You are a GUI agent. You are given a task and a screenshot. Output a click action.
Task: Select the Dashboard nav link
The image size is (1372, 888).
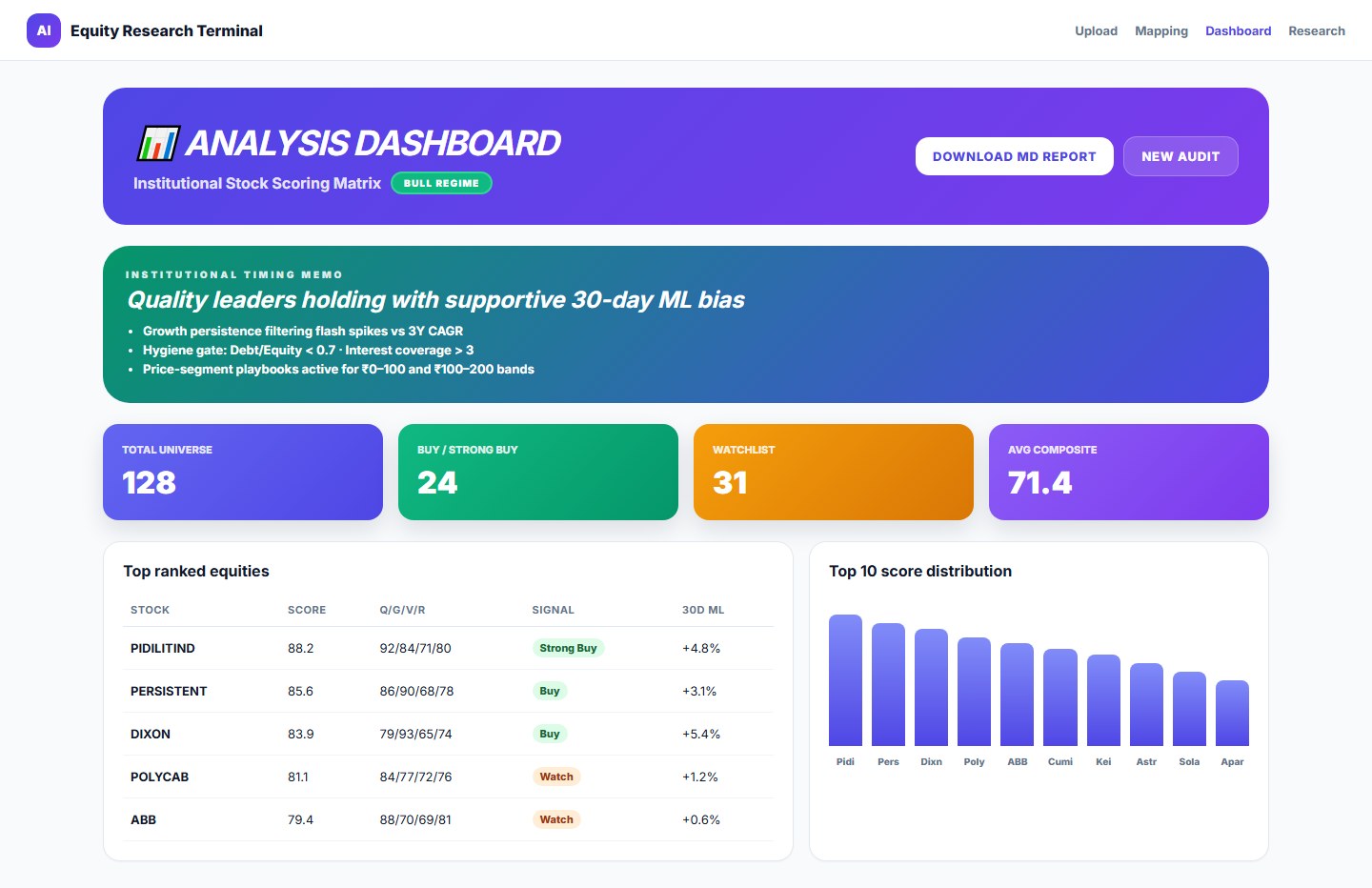(x=1238, y=30)
